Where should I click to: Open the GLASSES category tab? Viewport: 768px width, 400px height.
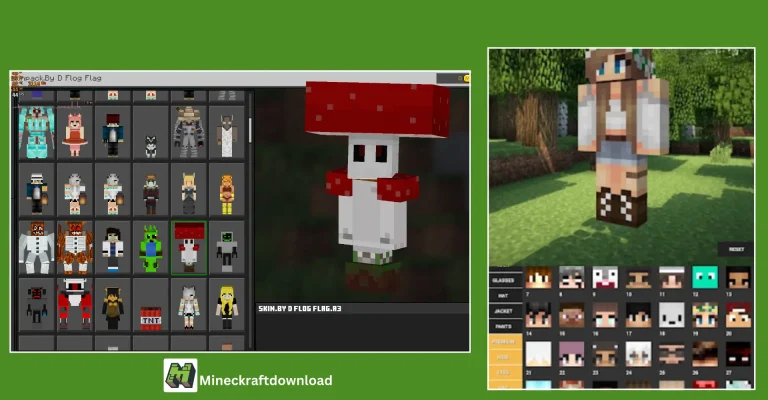click(x=504, y=280)
